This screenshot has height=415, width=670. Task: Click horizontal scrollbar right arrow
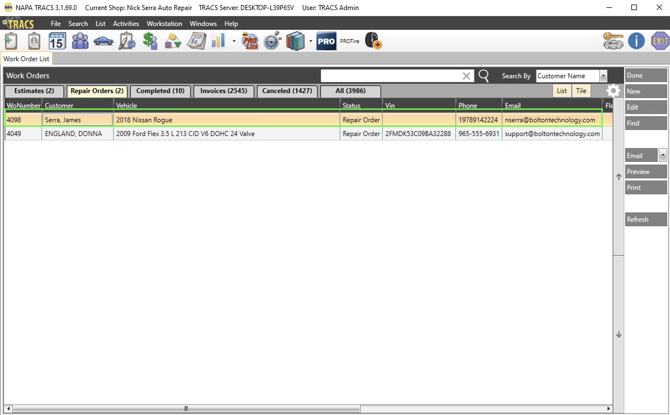608,409
